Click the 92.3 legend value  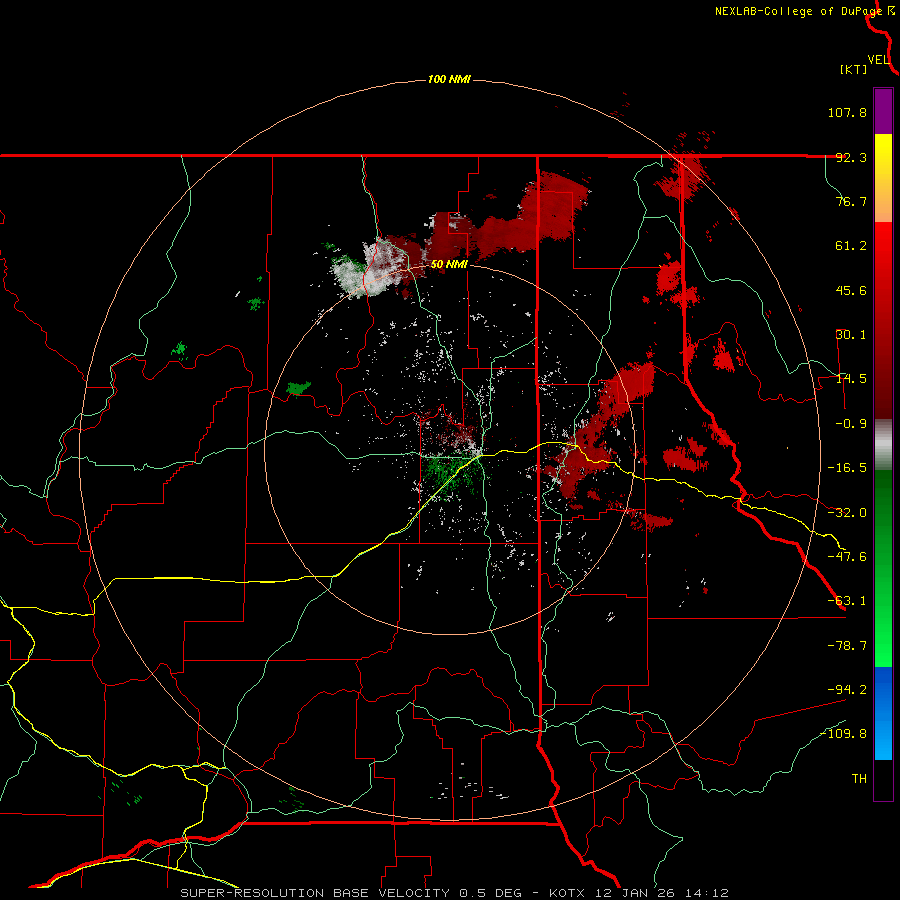(x=851, y=157)
